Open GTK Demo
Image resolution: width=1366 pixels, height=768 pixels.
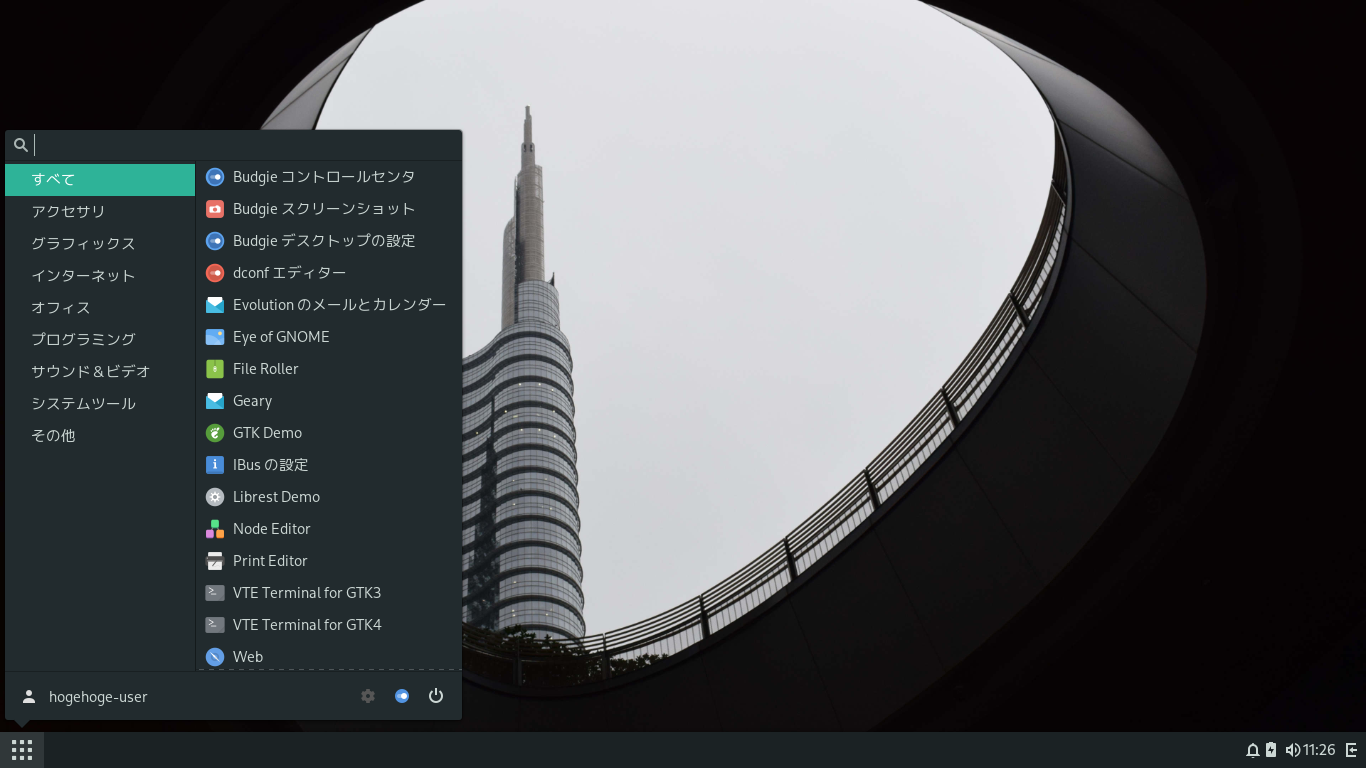(328, 433)
